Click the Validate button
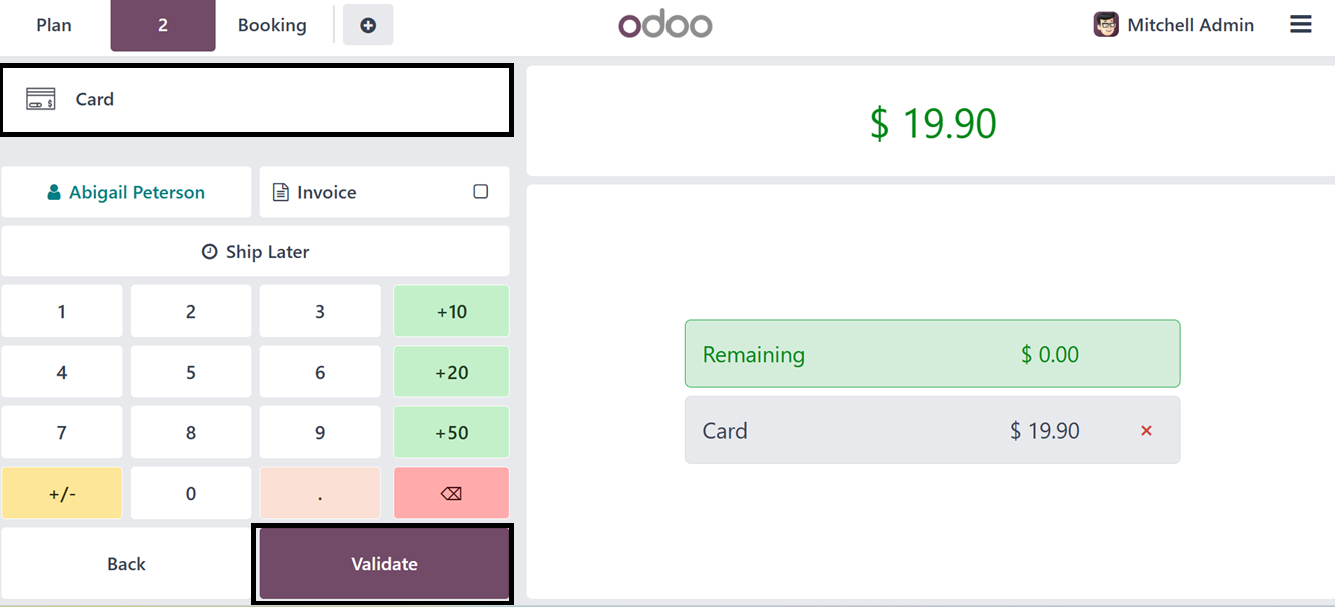Viewport: 1335px width, 607px height. 384,564
